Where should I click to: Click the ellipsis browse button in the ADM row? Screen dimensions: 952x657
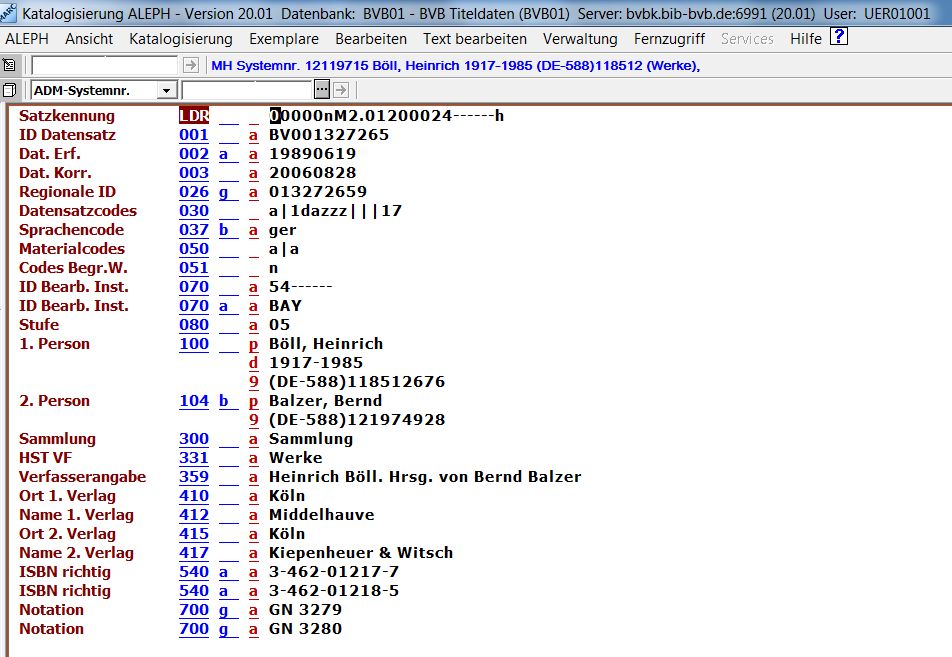coord(321,90)
